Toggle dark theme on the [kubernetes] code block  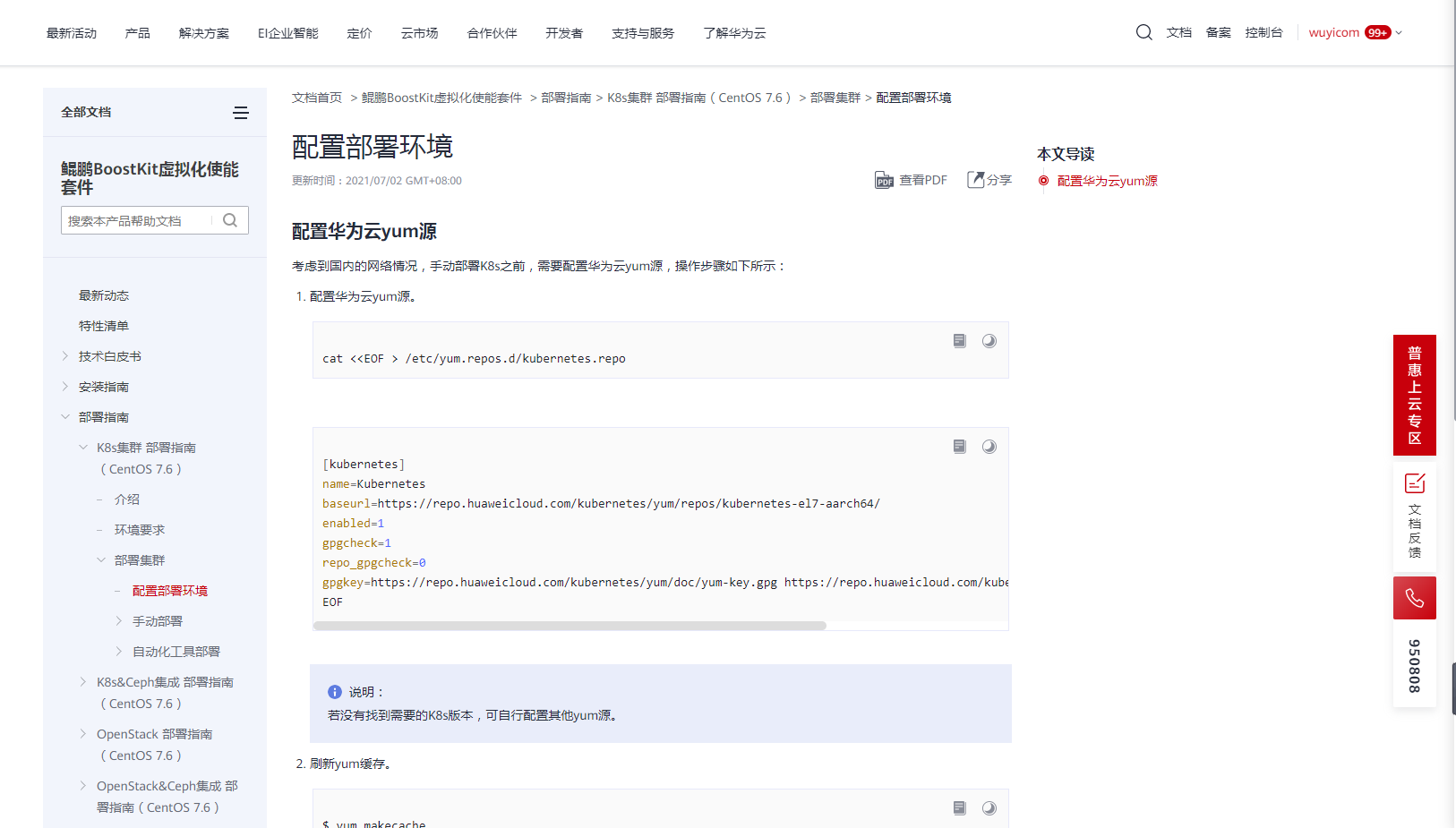point(989,447)
